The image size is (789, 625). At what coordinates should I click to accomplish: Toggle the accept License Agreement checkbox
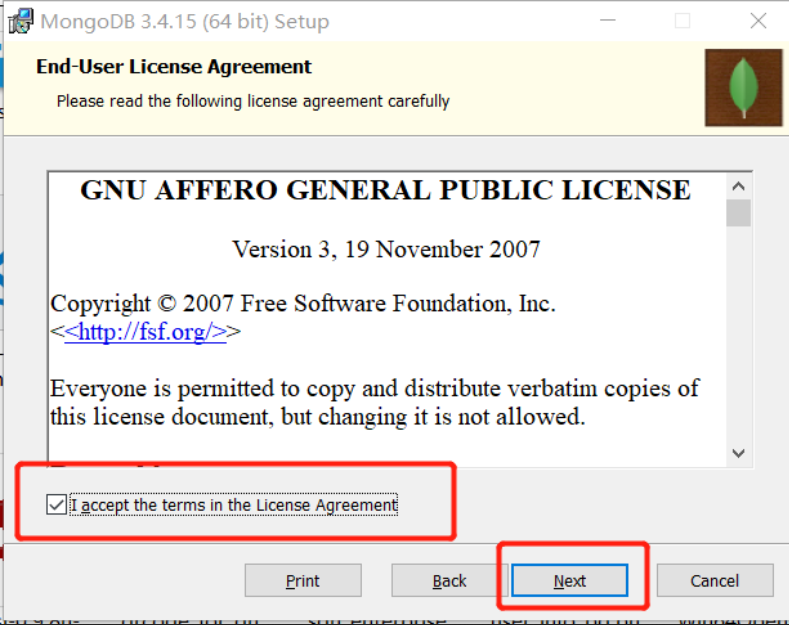tap(56, 505)
